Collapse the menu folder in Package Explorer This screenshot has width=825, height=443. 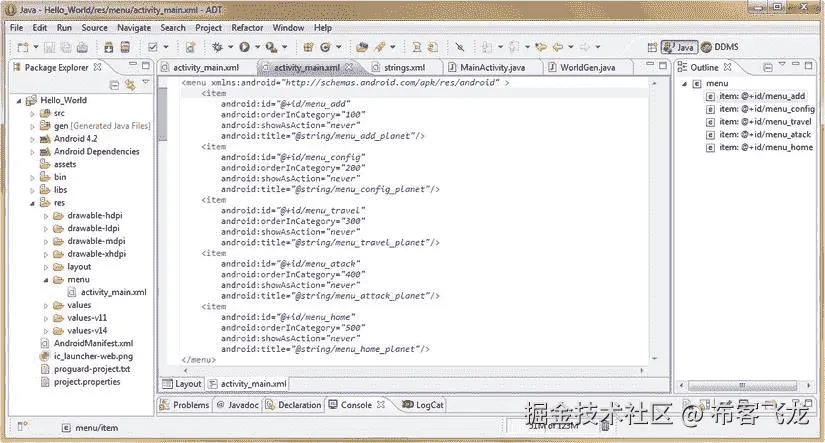(x=46, y=280)
